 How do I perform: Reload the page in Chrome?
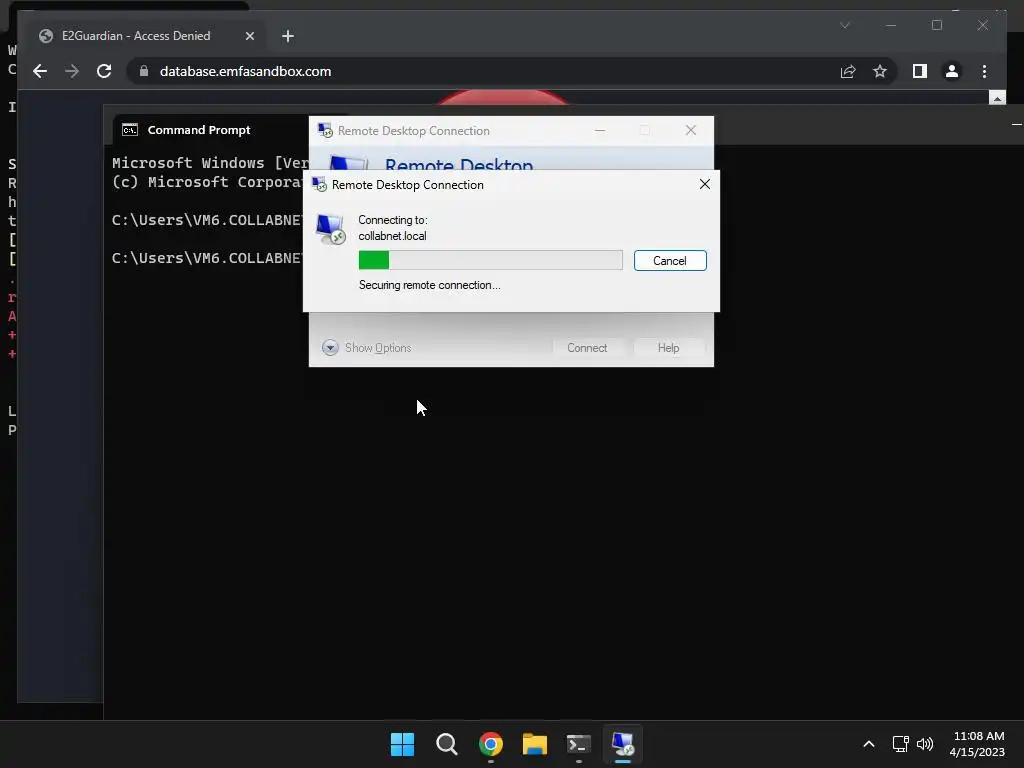[104, 71]
